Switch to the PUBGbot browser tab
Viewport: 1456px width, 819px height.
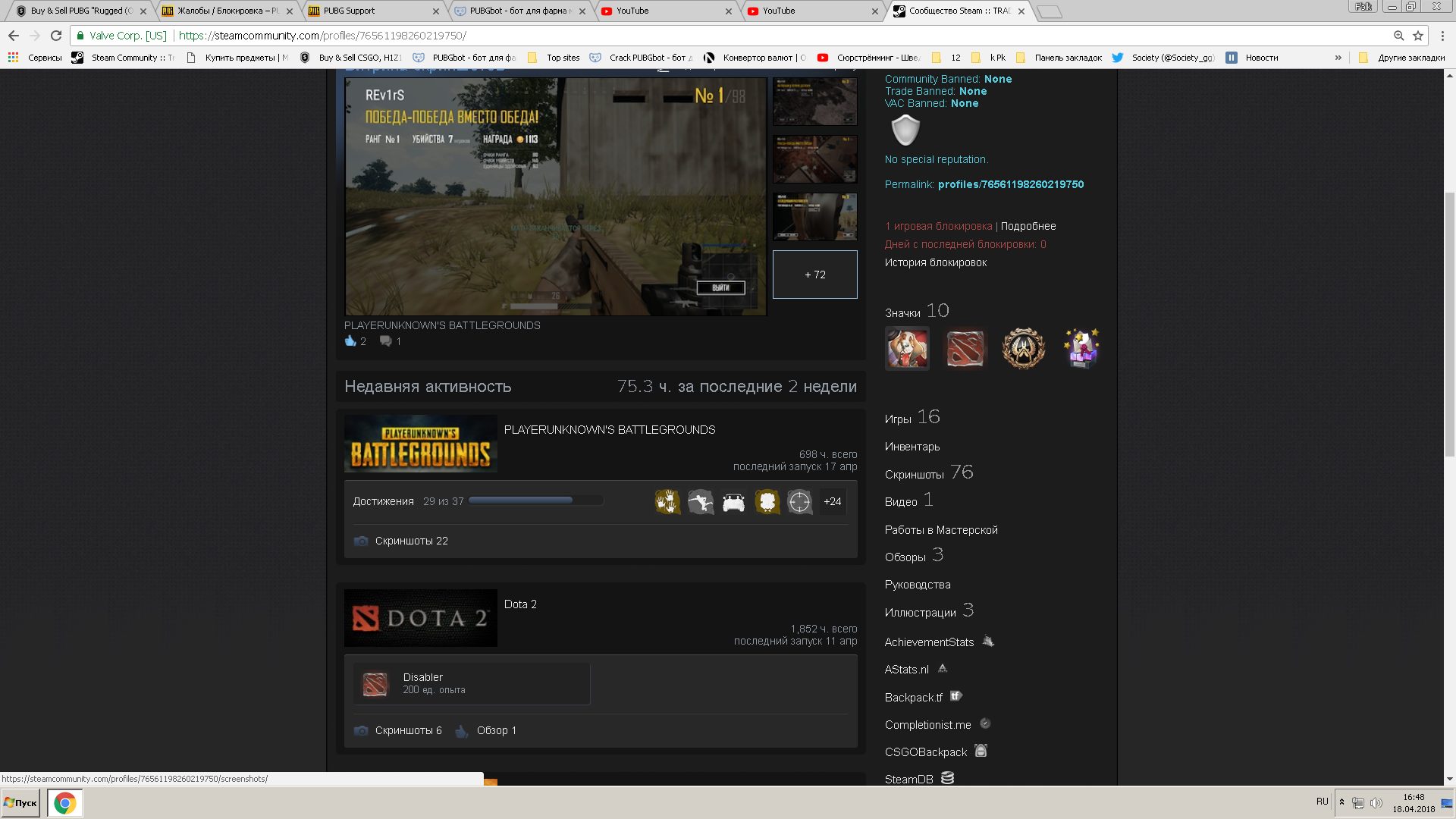click(x=519, y=11)
